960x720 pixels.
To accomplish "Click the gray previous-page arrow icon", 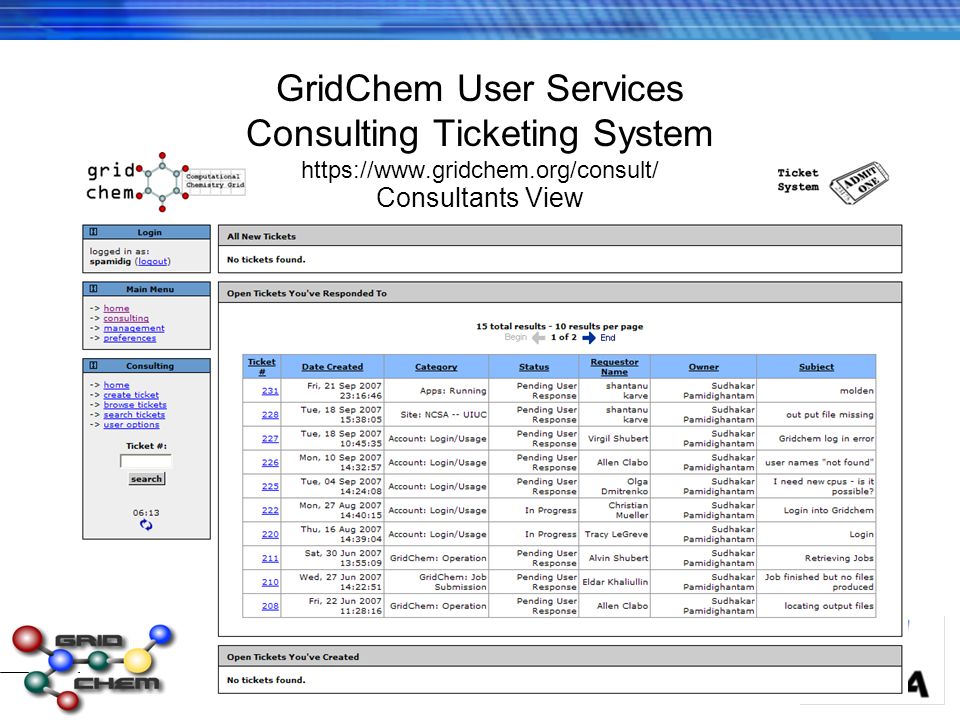I will (x=539, y=337).
